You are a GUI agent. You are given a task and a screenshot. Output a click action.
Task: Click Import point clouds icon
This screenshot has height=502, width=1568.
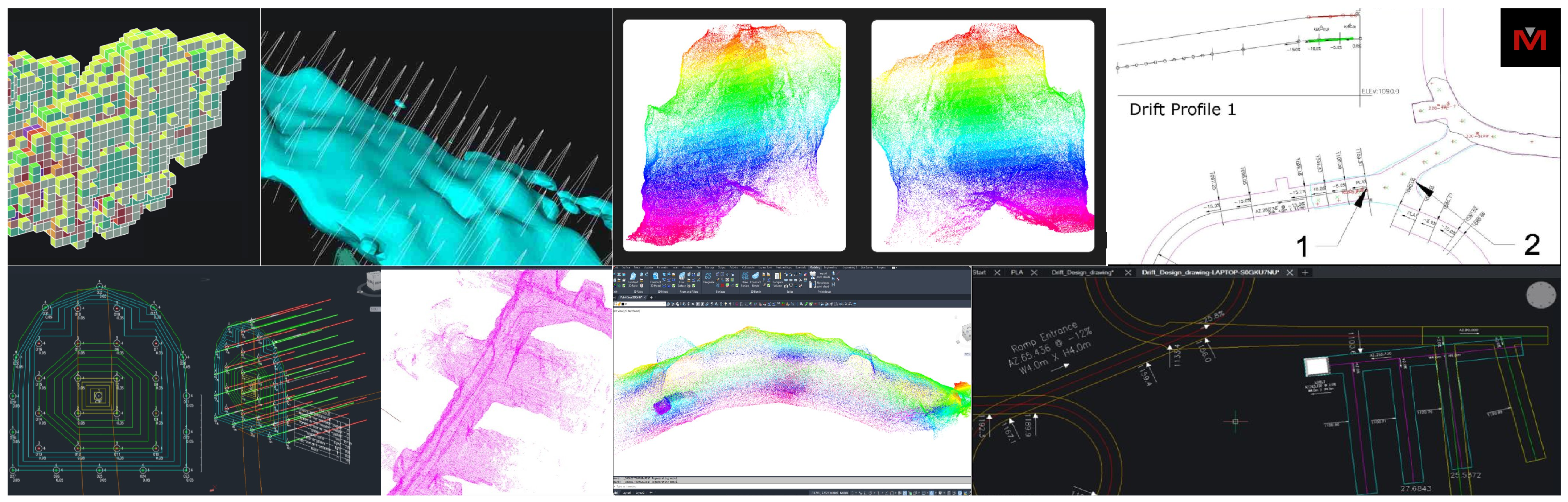pyautogui.click(x=813, y=276)
